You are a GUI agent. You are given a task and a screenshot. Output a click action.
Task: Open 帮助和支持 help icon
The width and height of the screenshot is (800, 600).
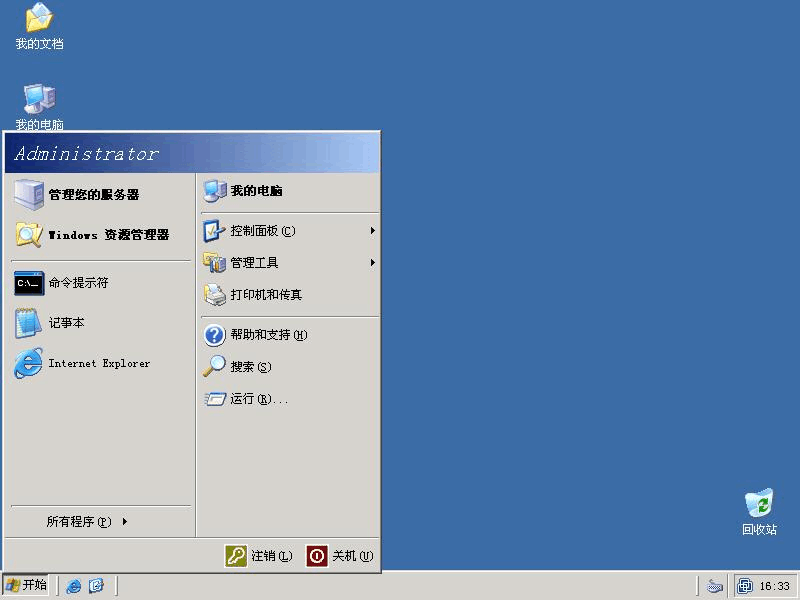[x=215, y=335]
